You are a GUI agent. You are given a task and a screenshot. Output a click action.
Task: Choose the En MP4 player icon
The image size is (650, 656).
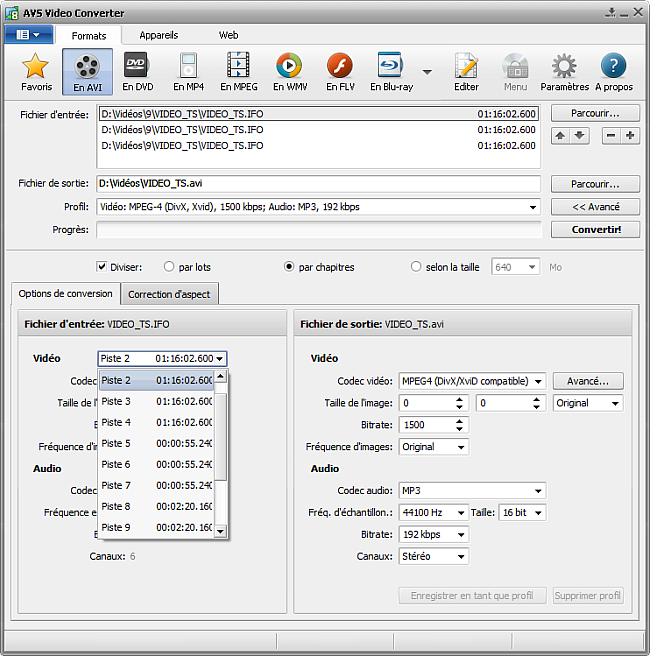pos(188,72)
